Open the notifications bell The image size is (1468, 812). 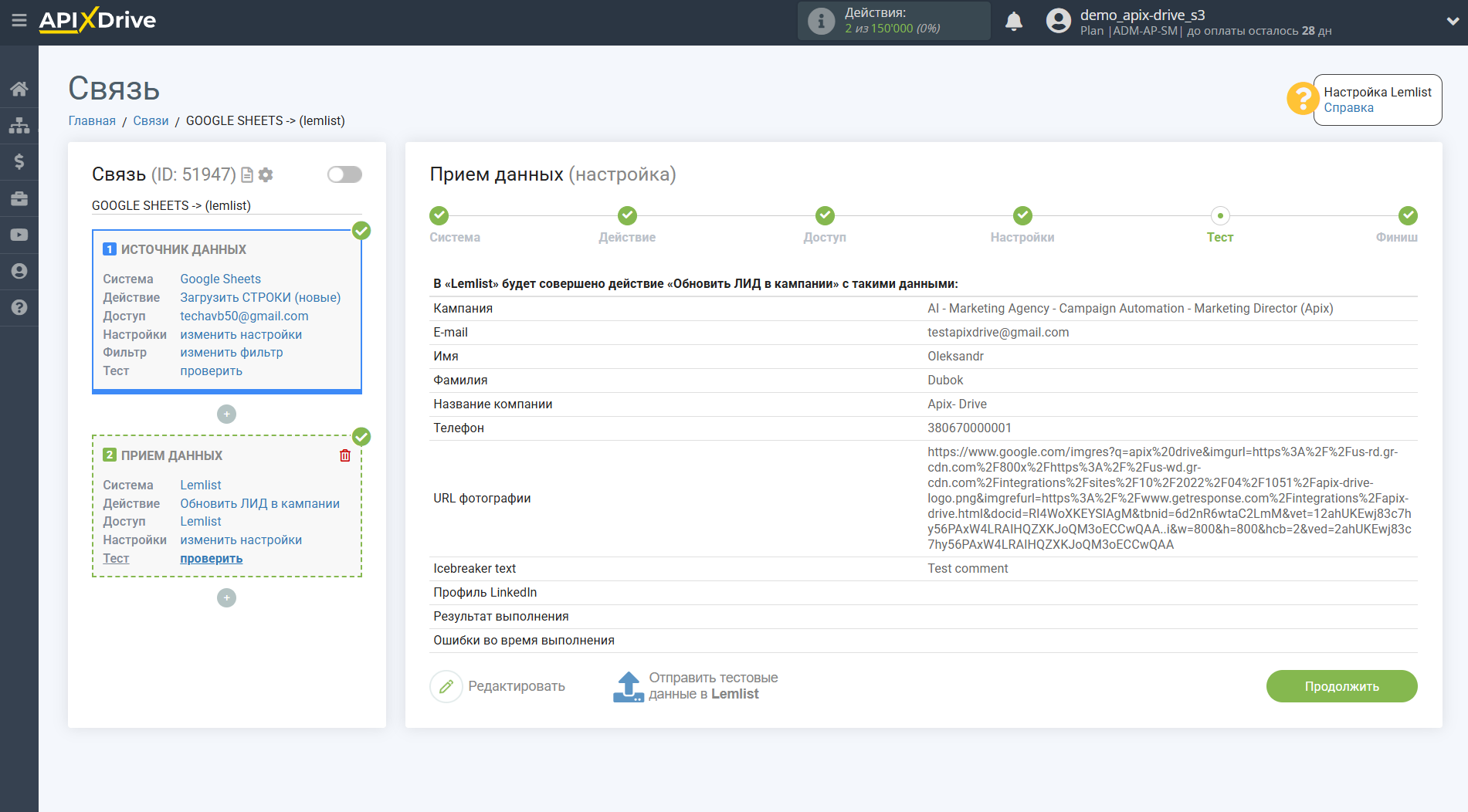1014,21
